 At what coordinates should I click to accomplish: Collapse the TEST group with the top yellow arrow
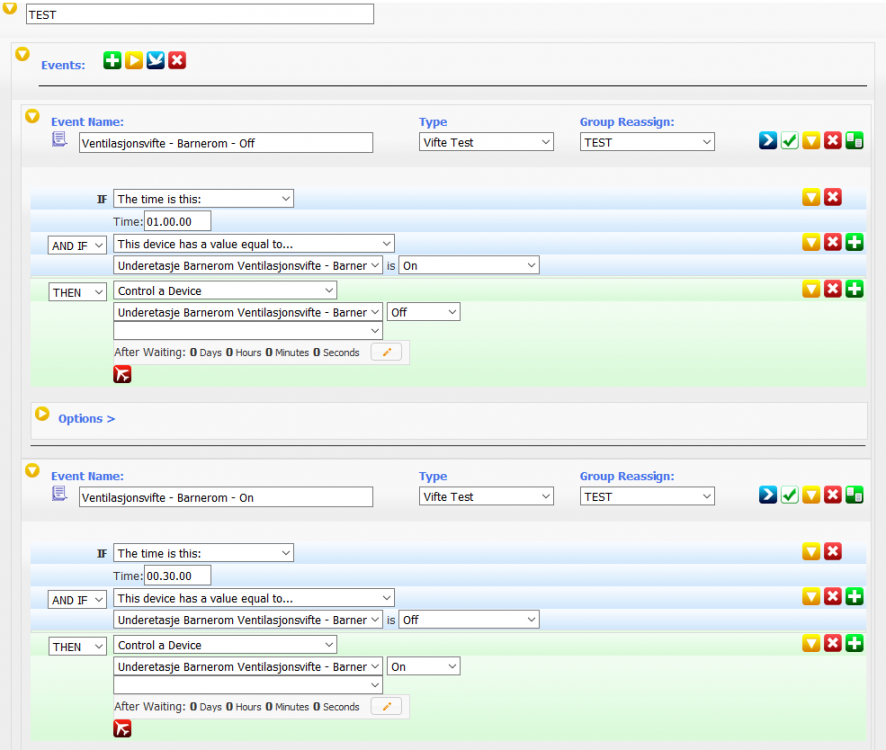[x=10, y=9]
